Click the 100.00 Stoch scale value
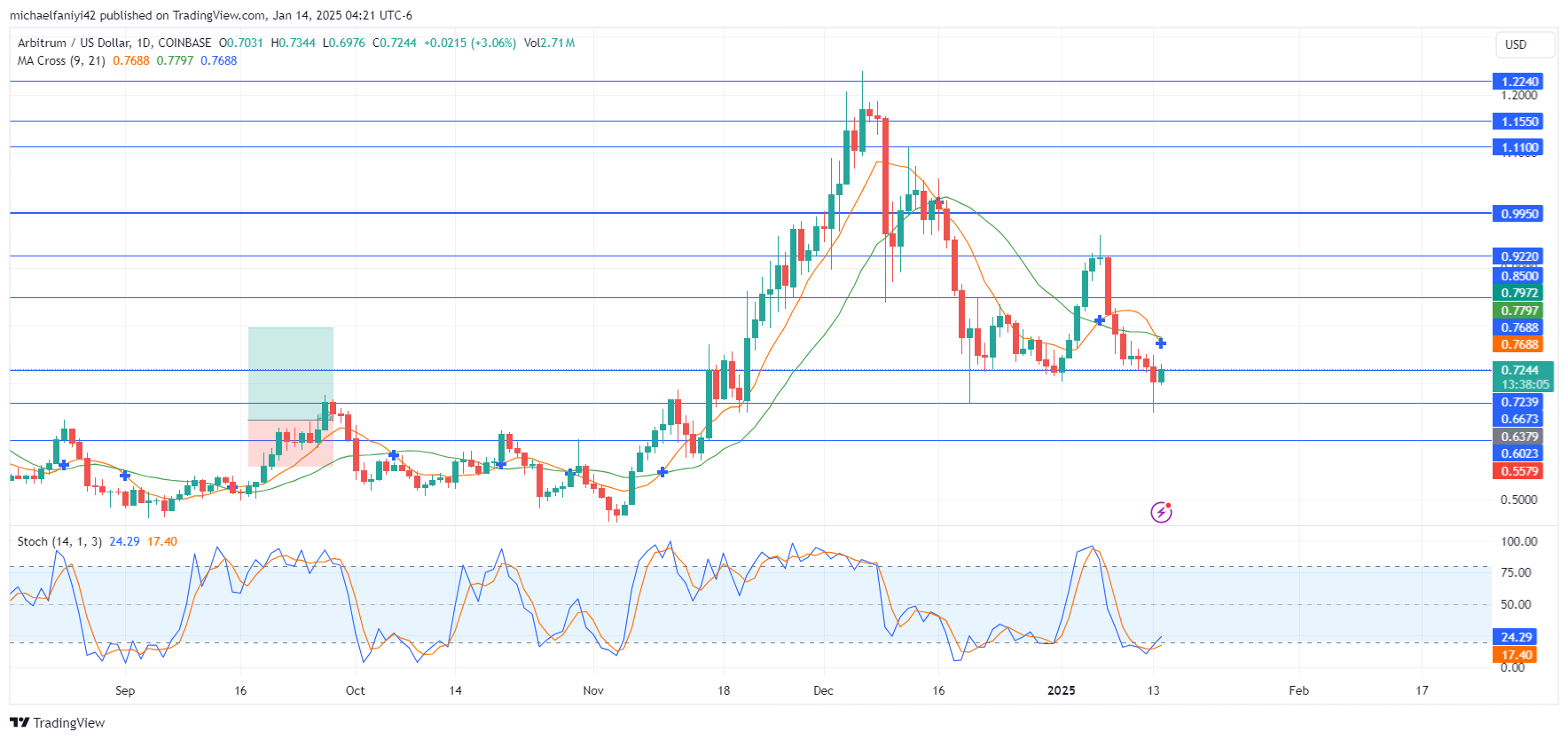Screen dimensions: 1568x740 (x=1518, y=541)
